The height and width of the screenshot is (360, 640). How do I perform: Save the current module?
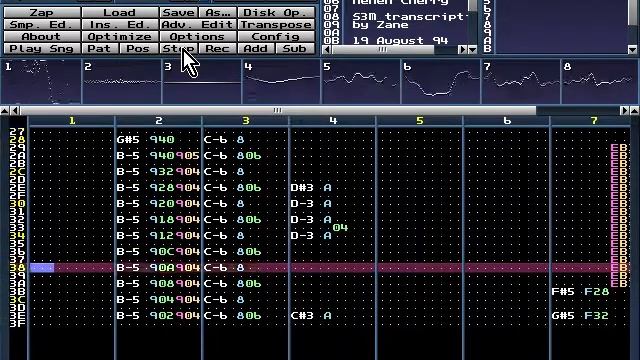(178, 13)
